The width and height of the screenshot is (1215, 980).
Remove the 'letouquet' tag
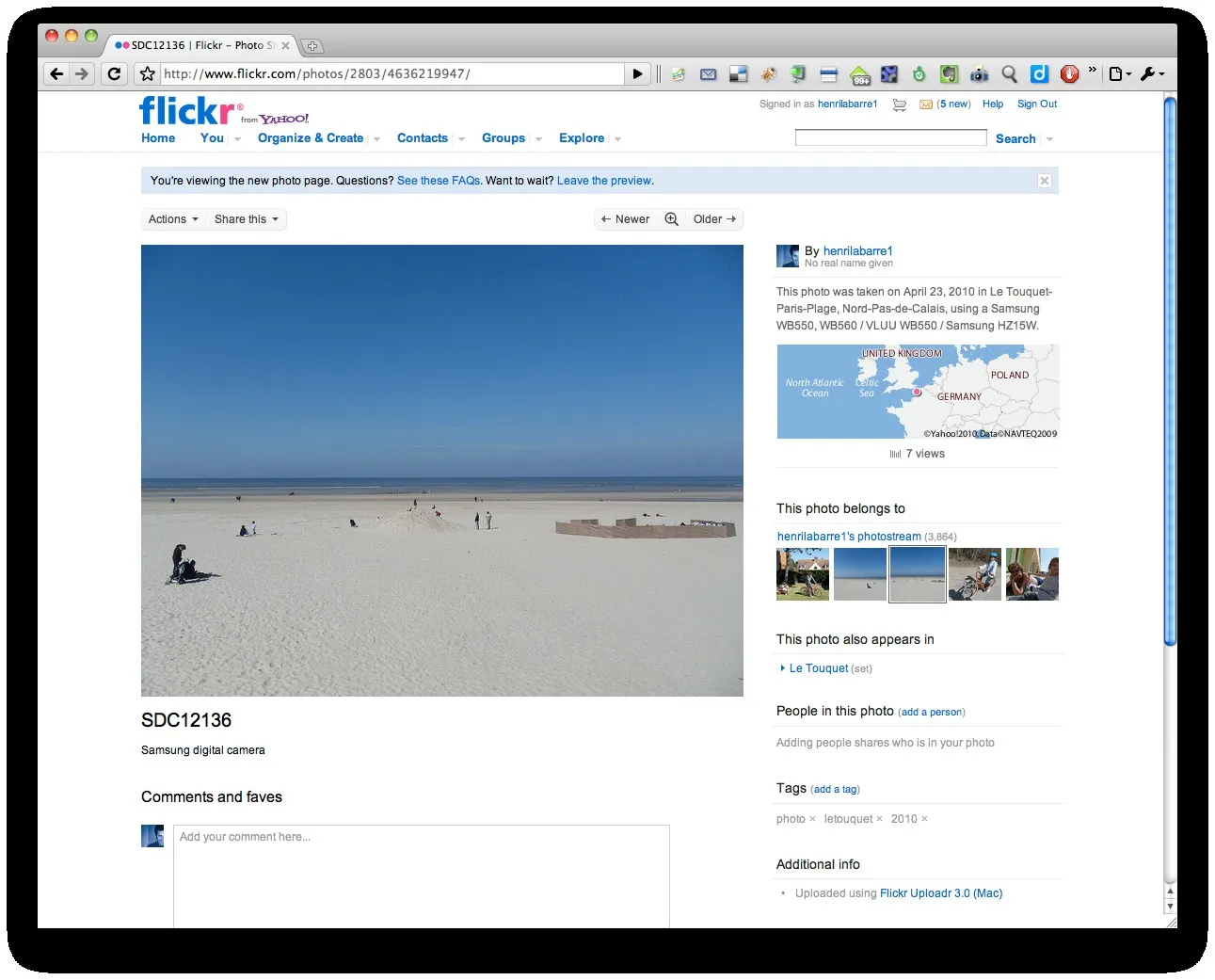pos(880,819)
